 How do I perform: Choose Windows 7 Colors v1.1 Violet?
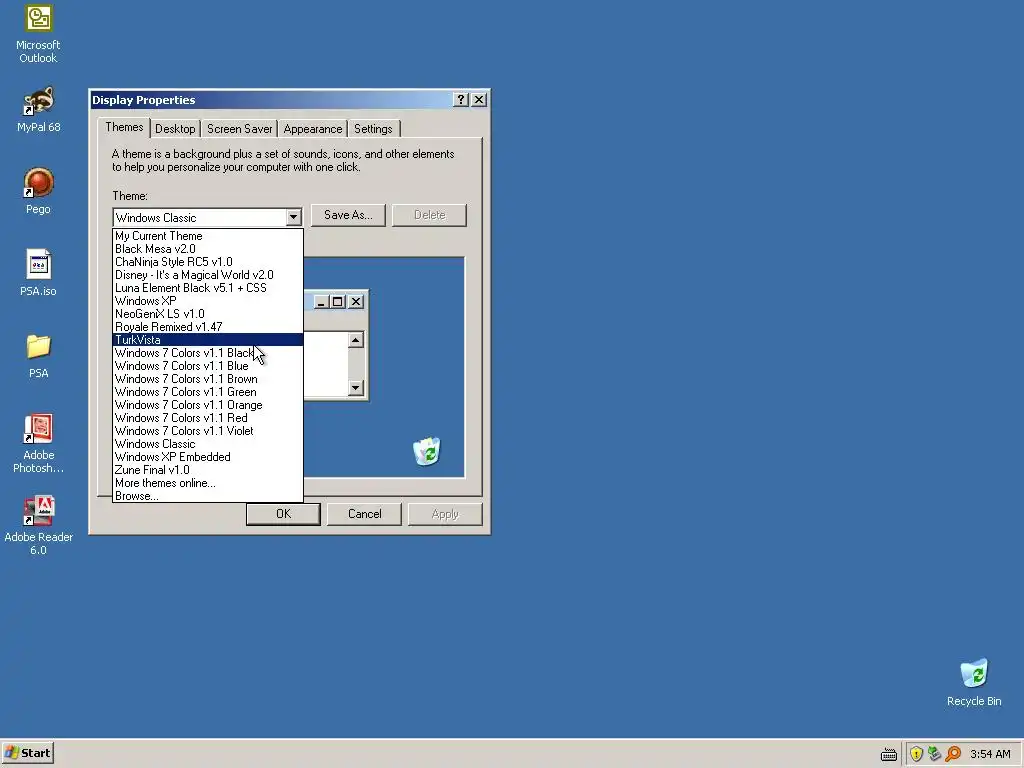[208, 431]
